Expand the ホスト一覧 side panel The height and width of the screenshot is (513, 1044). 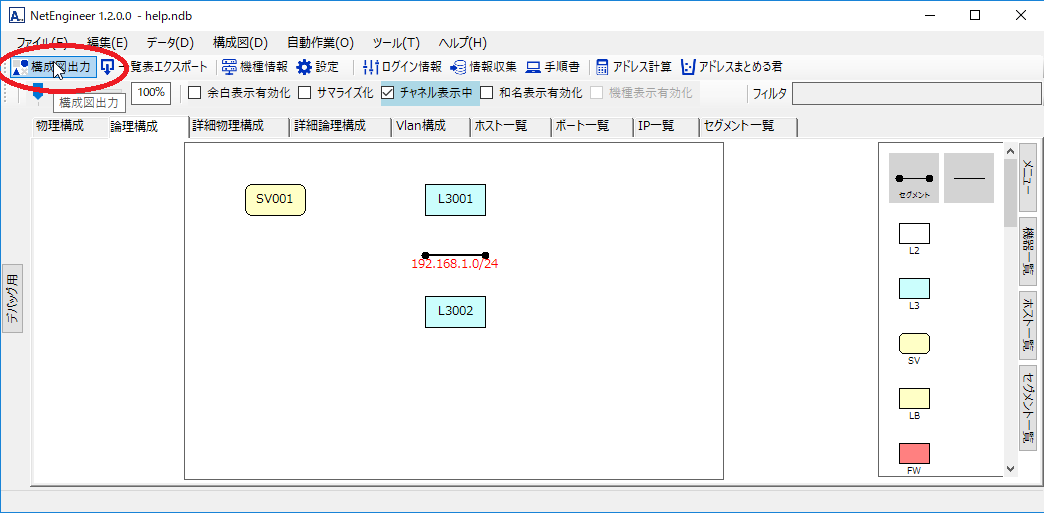pos(1028,324)
